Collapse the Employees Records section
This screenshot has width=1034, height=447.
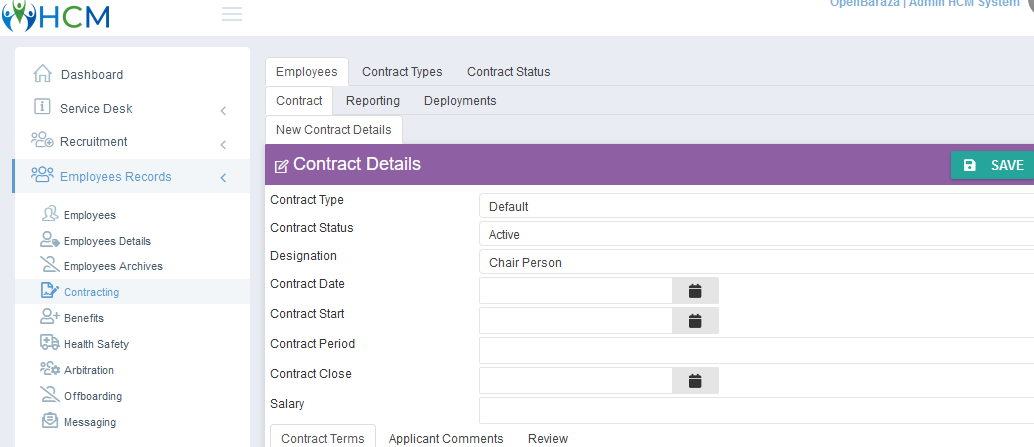(x=223, y=177)
